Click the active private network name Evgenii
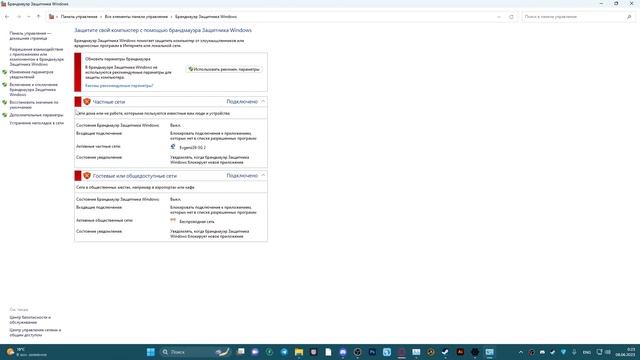Viewport: 640px width, 360px height. [x=193, y=147]
